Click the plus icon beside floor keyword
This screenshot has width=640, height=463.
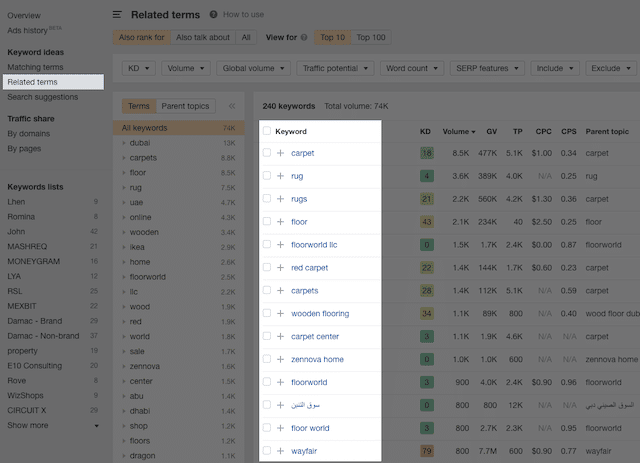[280, 222]
